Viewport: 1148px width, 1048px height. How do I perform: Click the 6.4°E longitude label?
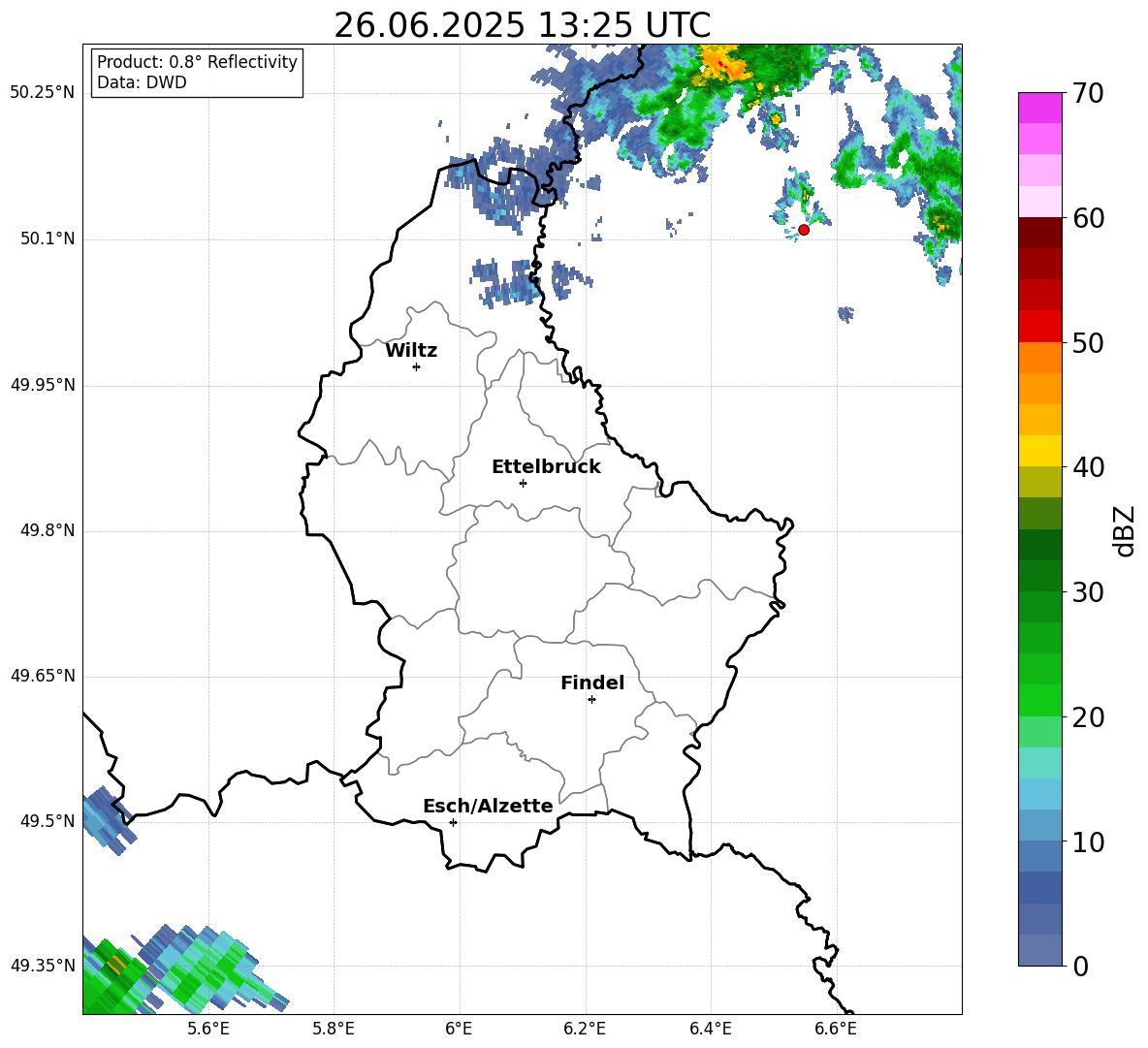[710, 1029]
